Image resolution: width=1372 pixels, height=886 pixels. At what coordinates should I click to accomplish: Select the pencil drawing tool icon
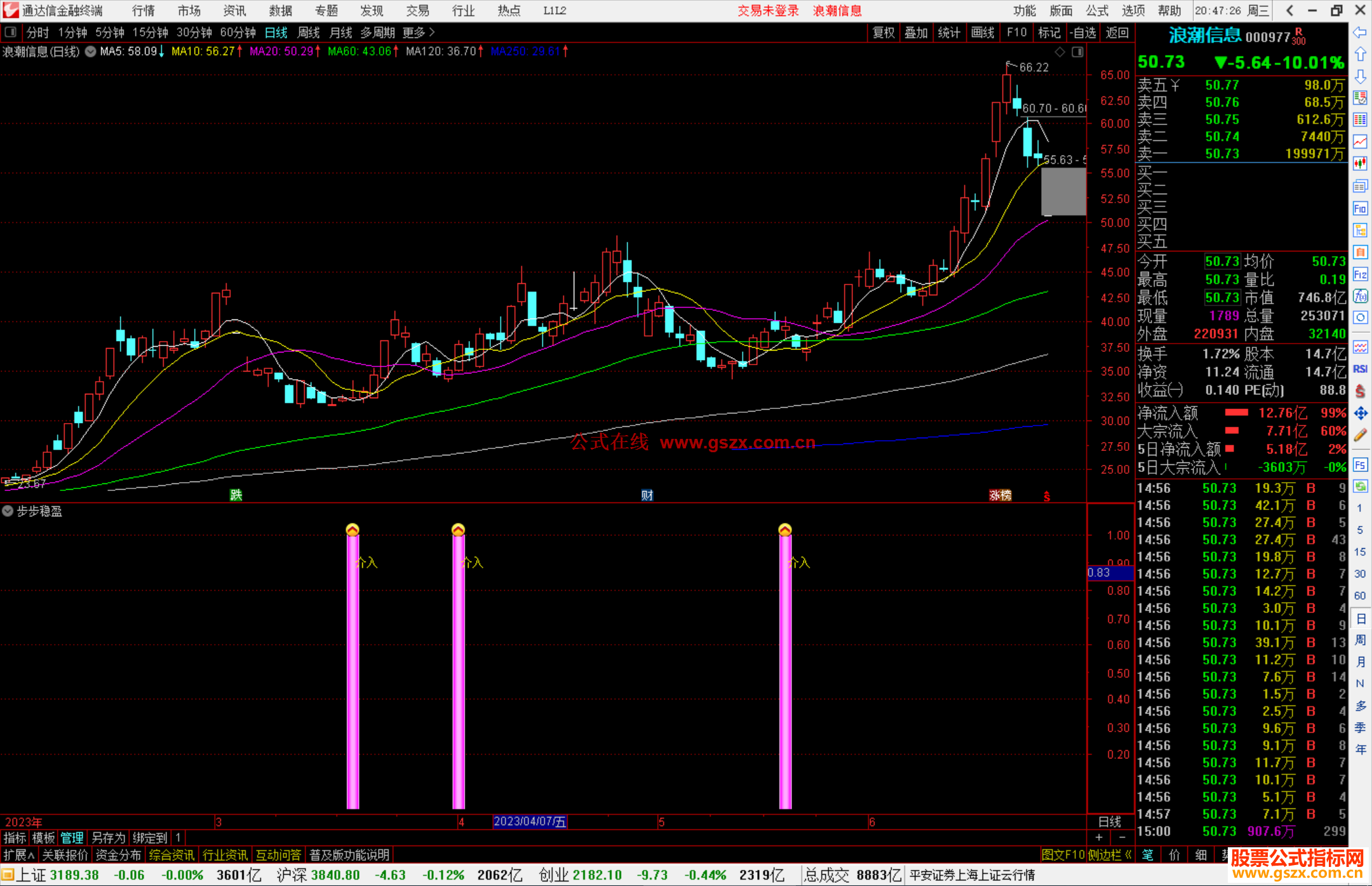point(1360,436)
